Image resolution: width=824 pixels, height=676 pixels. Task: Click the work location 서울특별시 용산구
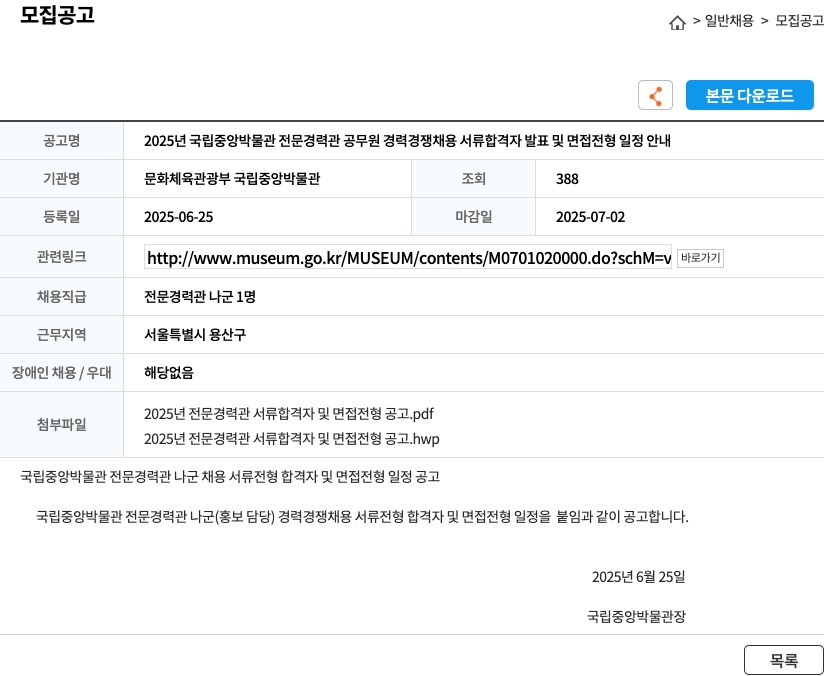coord(195,335)
